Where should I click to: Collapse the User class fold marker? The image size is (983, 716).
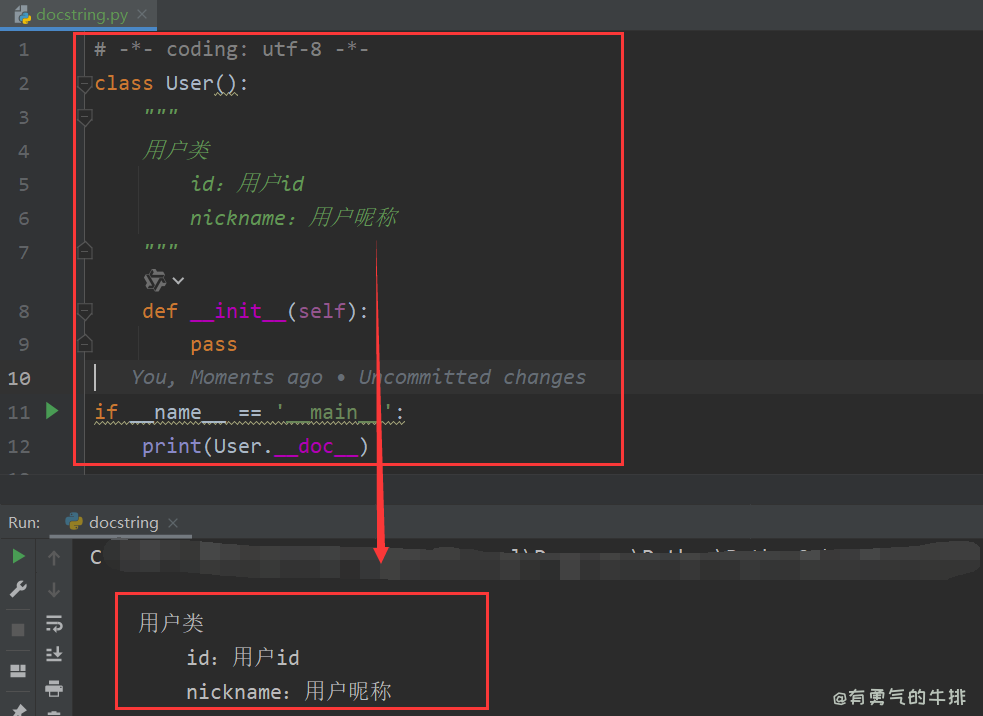(x=85, y=85)
